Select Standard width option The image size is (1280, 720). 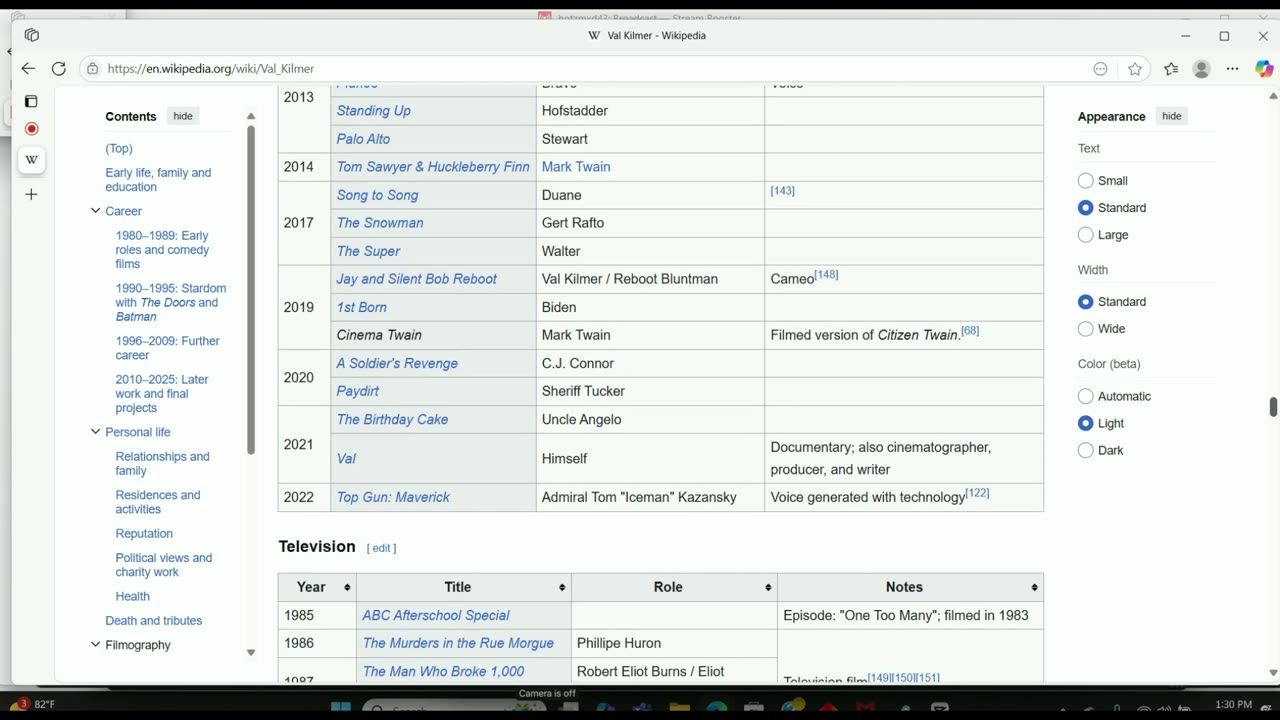1086,302
